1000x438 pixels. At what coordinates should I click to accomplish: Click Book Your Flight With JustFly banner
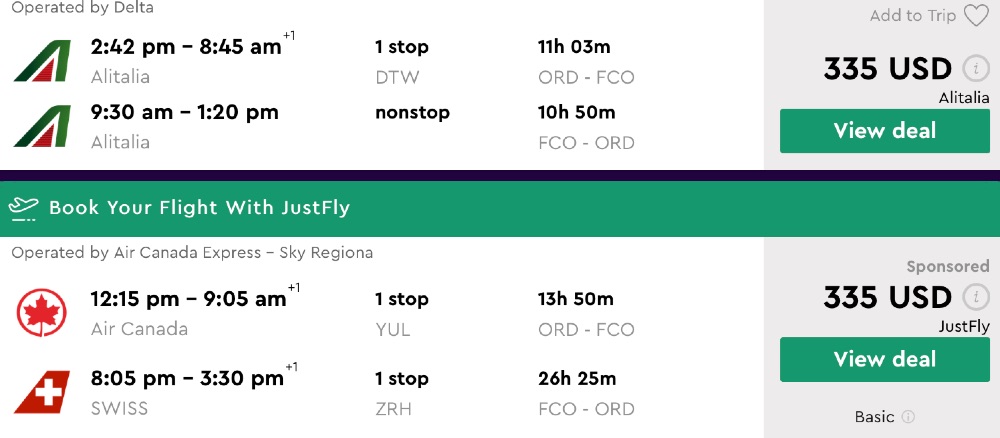point(200,208)
